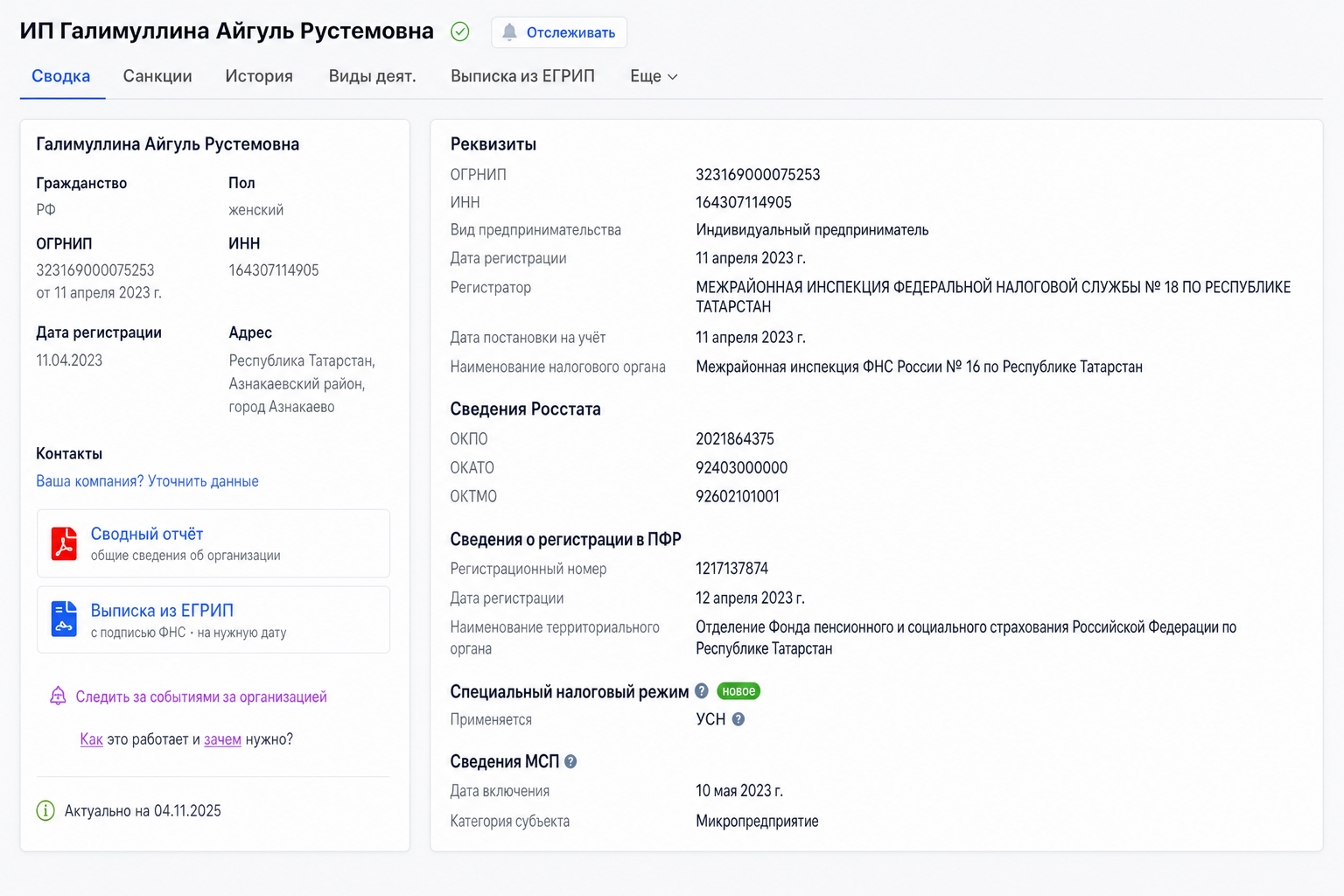
Task: Click the address Республика Татарстан, Азнакаевский район
Action: click(302, 383)
